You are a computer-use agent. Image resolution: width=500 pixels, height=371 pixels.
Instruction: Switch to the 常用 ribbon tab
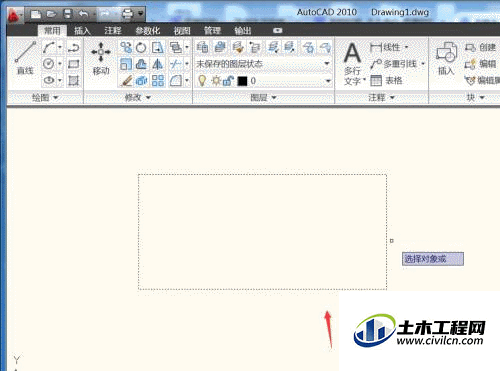click(x=52, y=31)
